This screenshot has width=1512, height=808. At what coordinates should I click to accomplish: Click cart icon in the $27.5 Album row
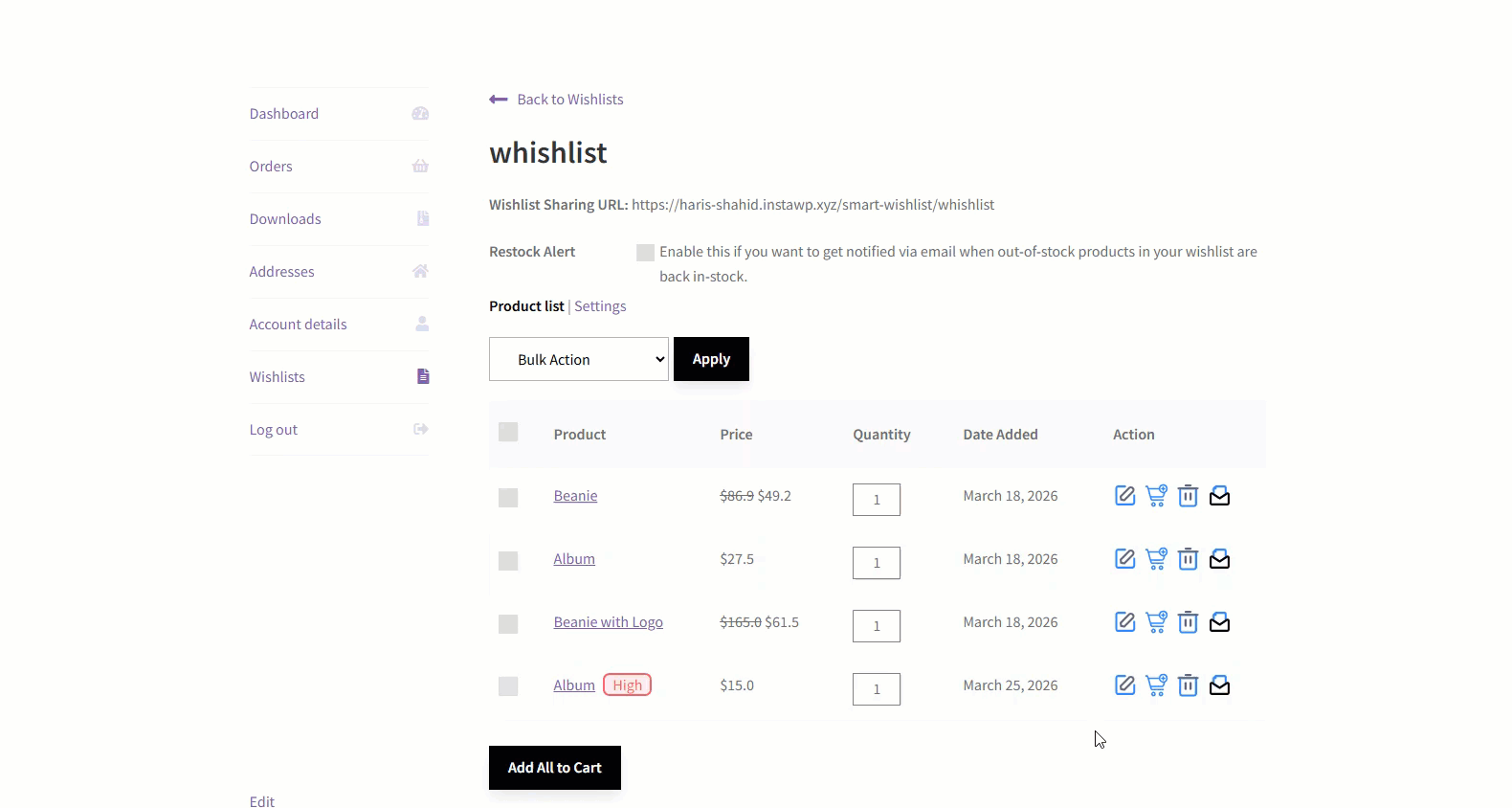[1156, 559]
